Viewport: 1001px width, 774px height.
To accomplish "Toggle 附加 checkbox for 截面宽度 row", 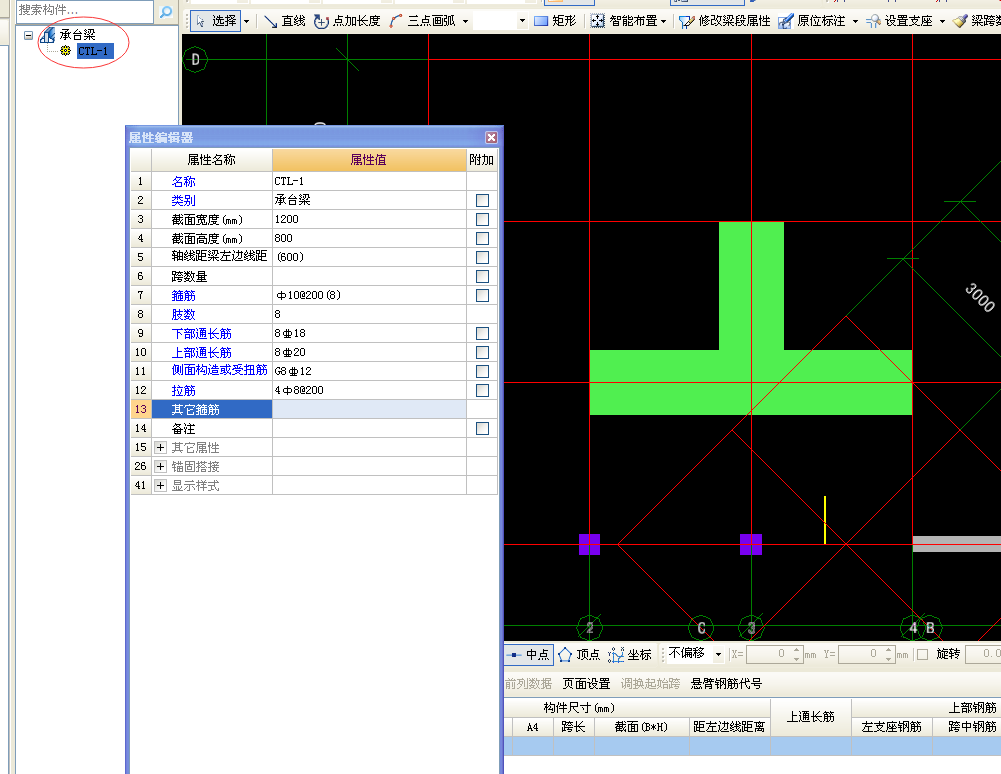I will 483,220.
